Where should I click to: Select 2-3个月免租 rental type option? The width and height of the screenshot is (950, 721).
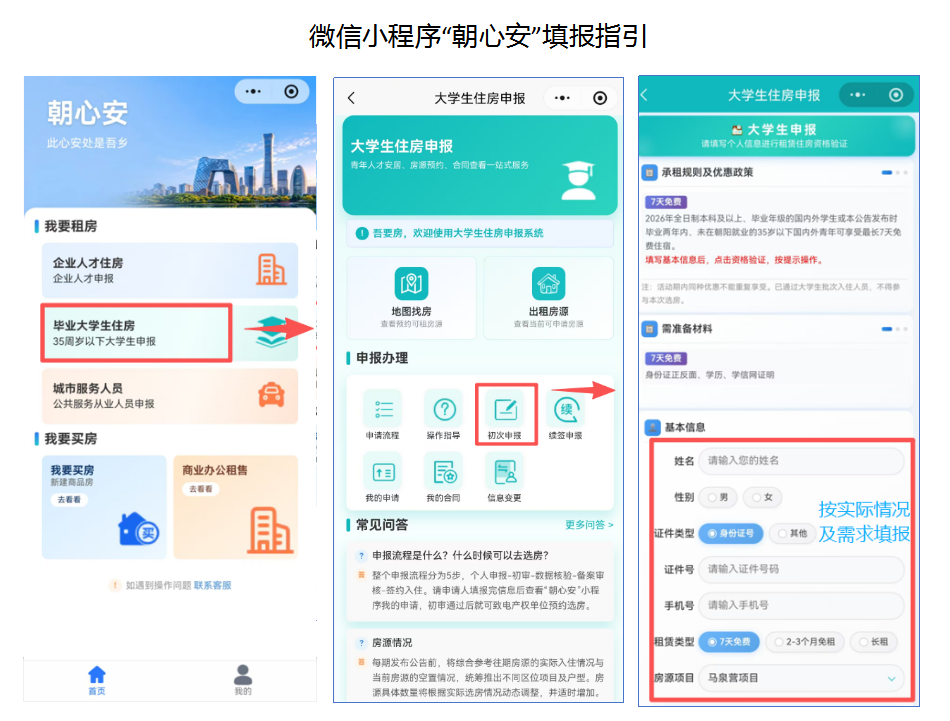805,642
